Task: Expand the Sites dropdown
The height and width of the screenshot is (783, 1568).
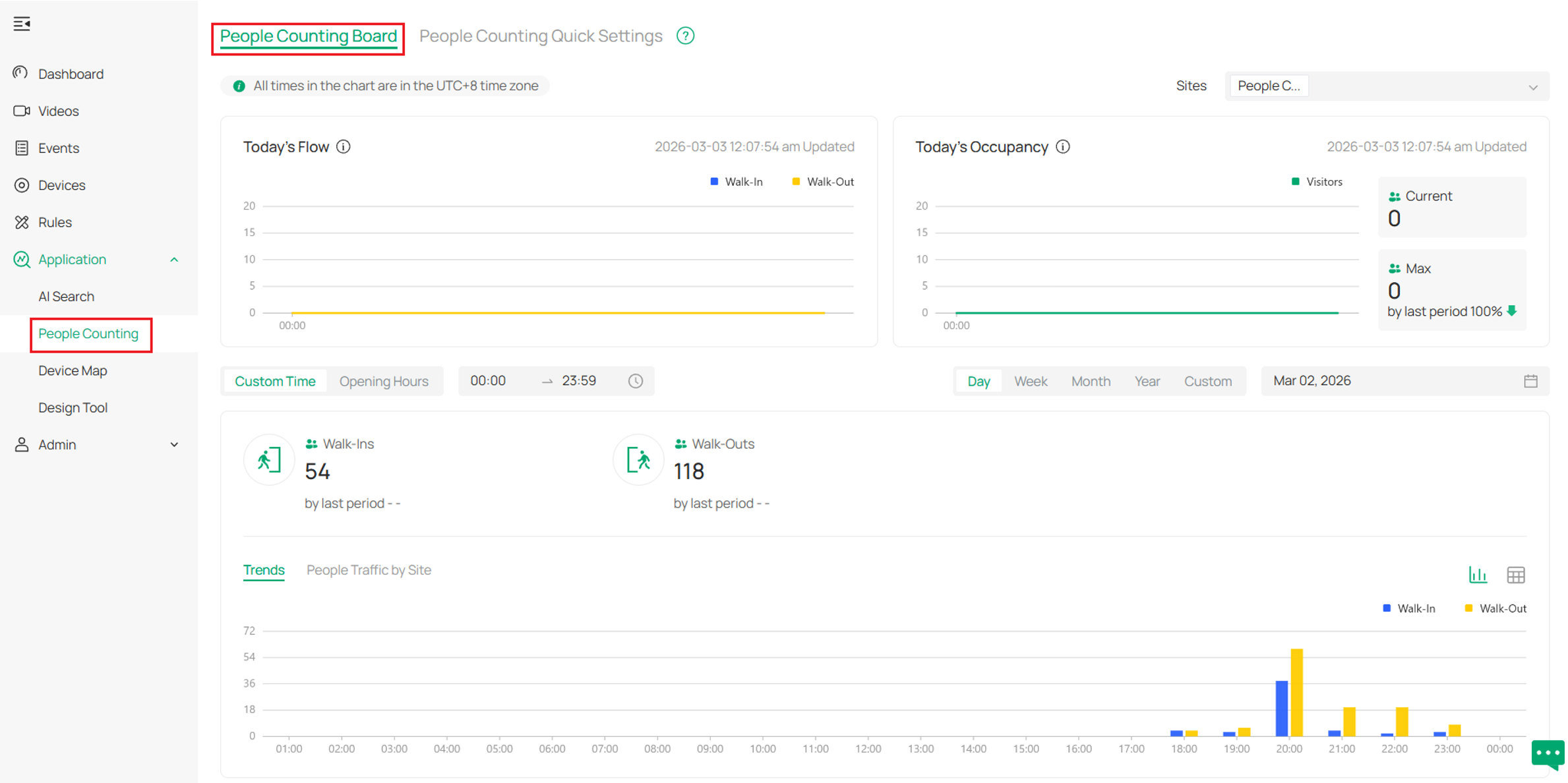Action: (x=1387, y=86)
